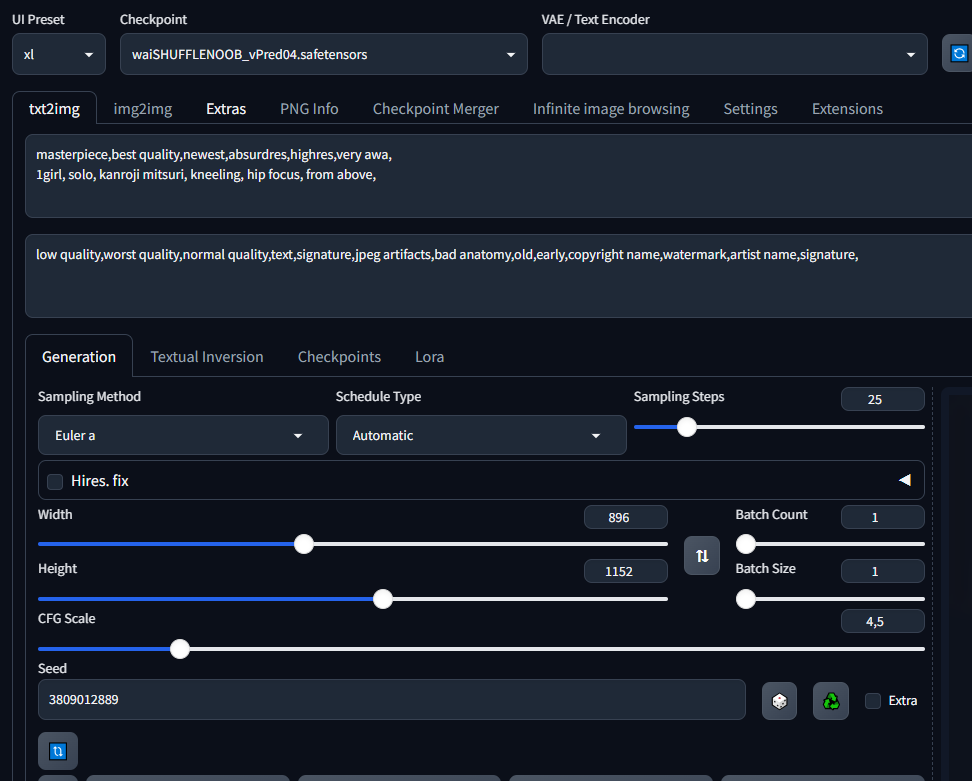This screenshot has width=972, height=781.
Task: Swap width and height values button
Action: tap(702, 555)
